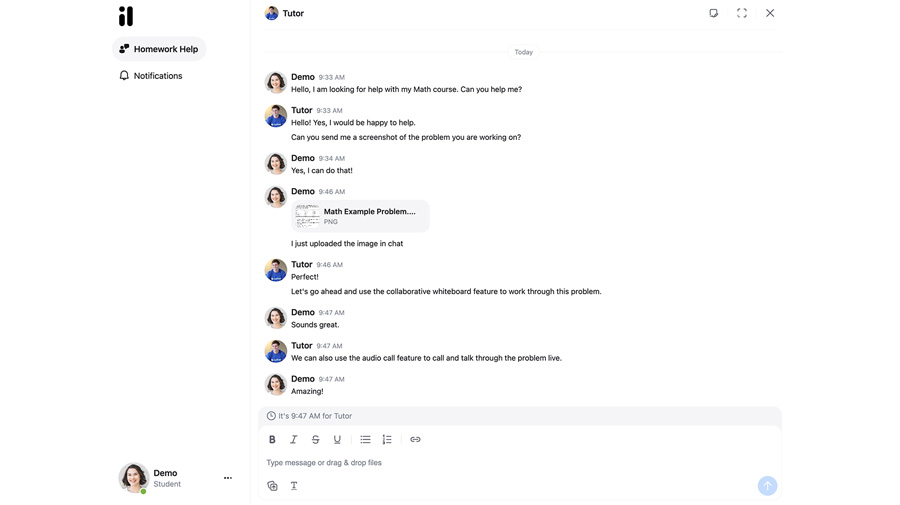
Task: Open the Math Example Problem PNG attachment
Action: [361, 216]
